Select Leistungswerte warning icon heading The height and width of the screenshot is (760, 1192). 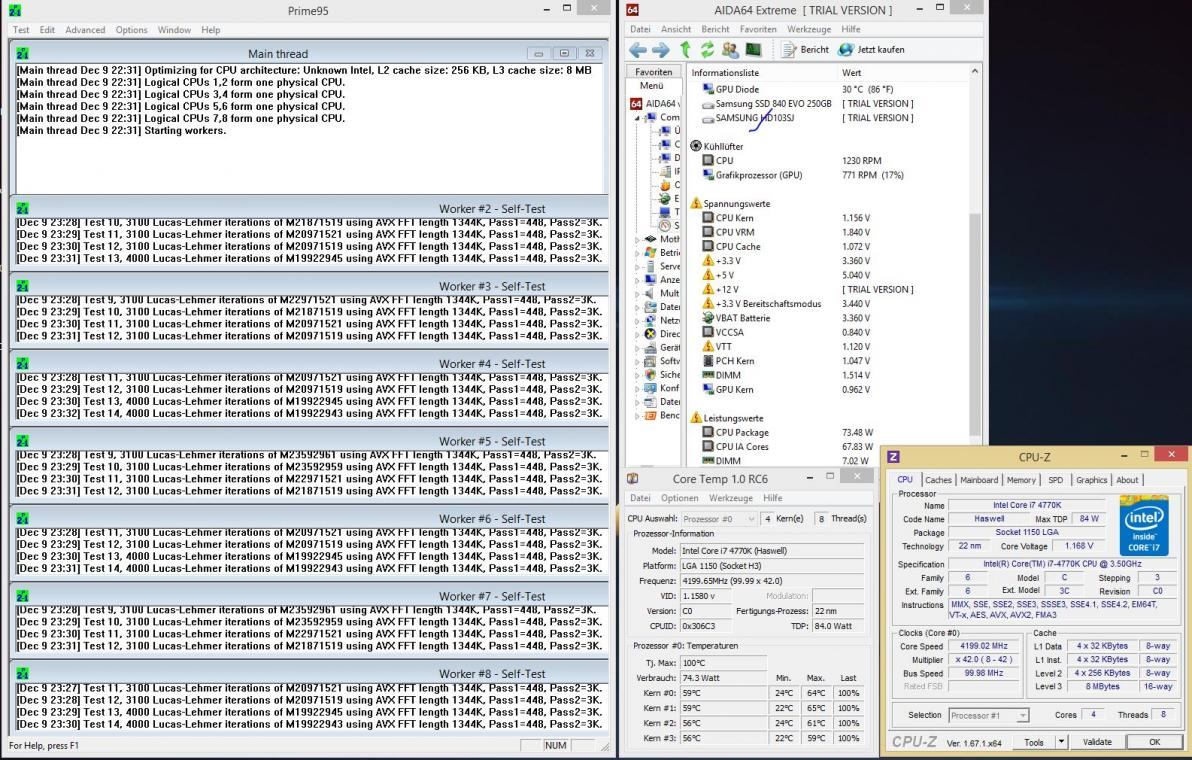pyautogui.click(x=696, y=418)
